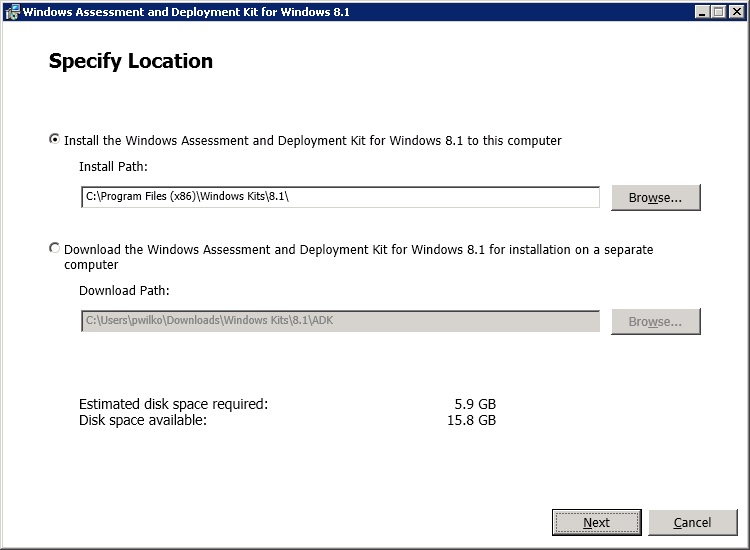The width and height of the screenshot is (750, 550).
Task: Click the 'Download the Windows Assessment' option label
Action: tap(358, 249)
